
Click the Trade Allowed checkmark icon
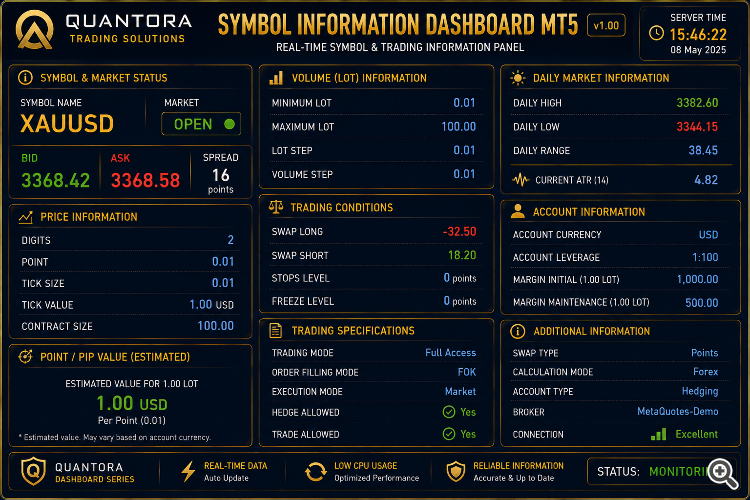tap(449, 434)
